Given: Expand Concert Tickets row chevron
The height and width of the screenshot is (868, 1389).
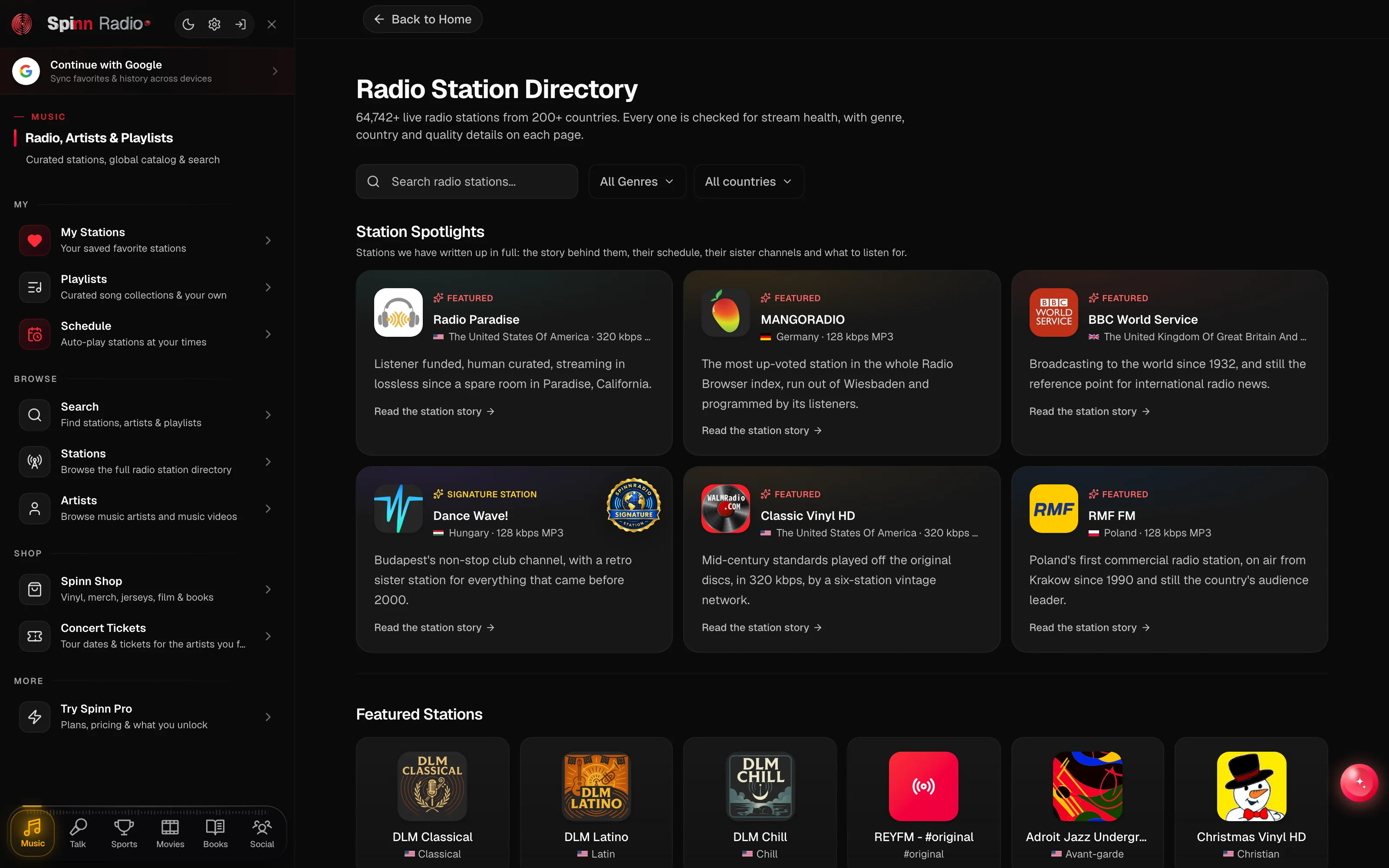Looking at the screenshot, I should click(x=268, y=636).
